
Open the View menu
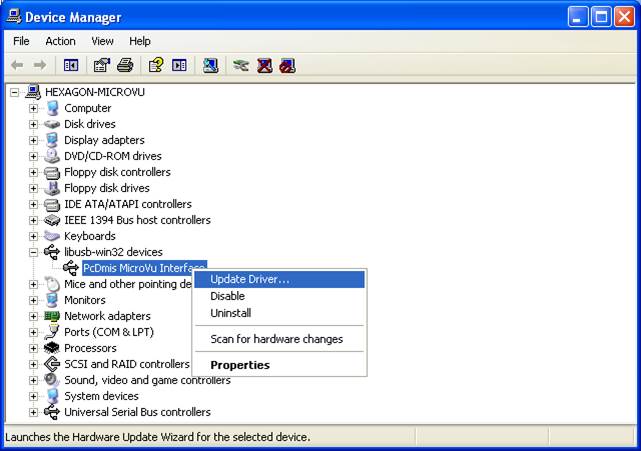click(102, 41)
